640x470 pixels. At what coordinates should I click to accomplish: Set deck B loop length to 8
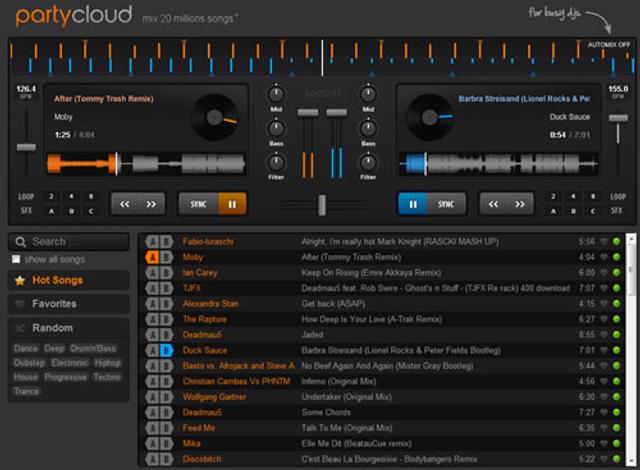(593, 196)
